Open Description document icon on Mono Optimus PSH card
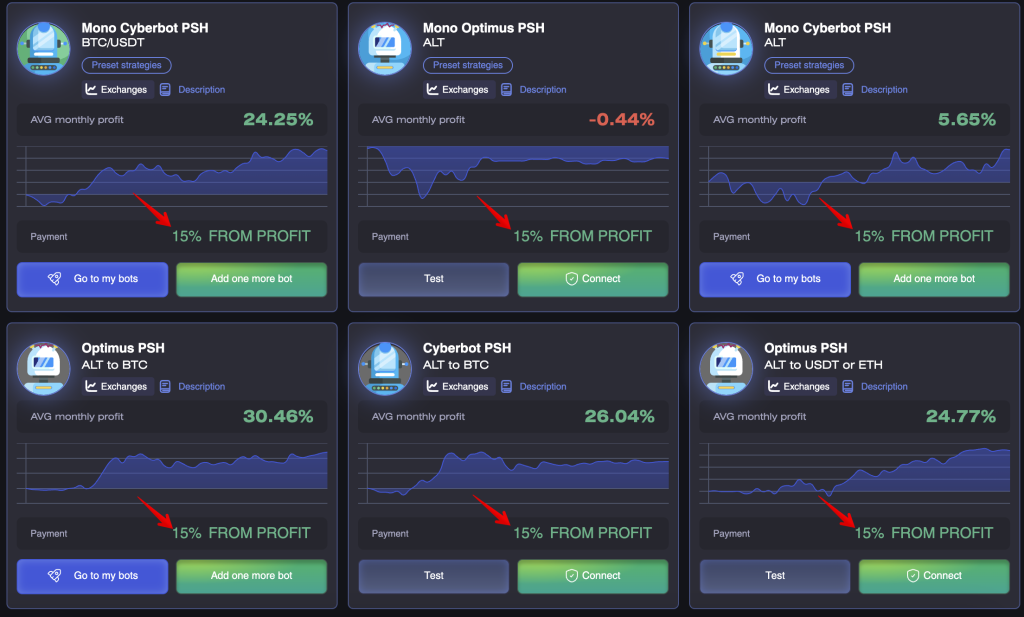 [x=506, y=89]
